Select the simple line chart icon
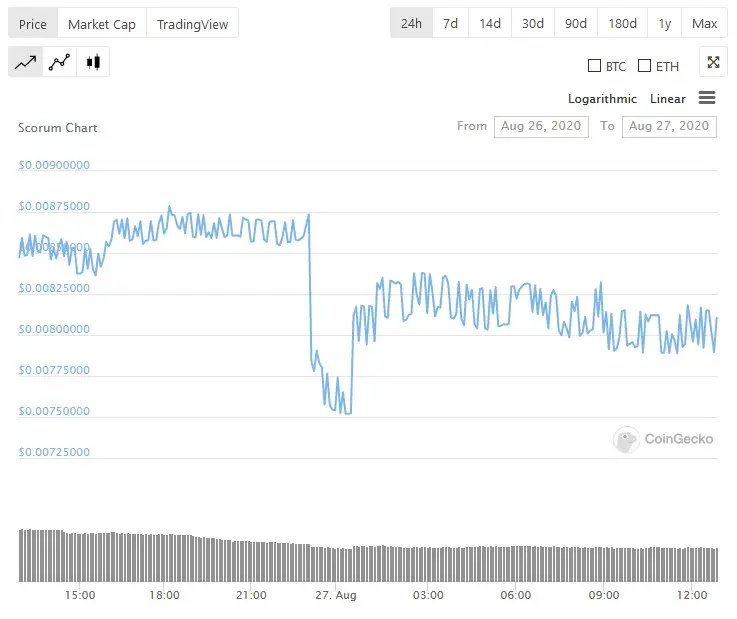This screenshot has width=737, height=619. [25, 62]
